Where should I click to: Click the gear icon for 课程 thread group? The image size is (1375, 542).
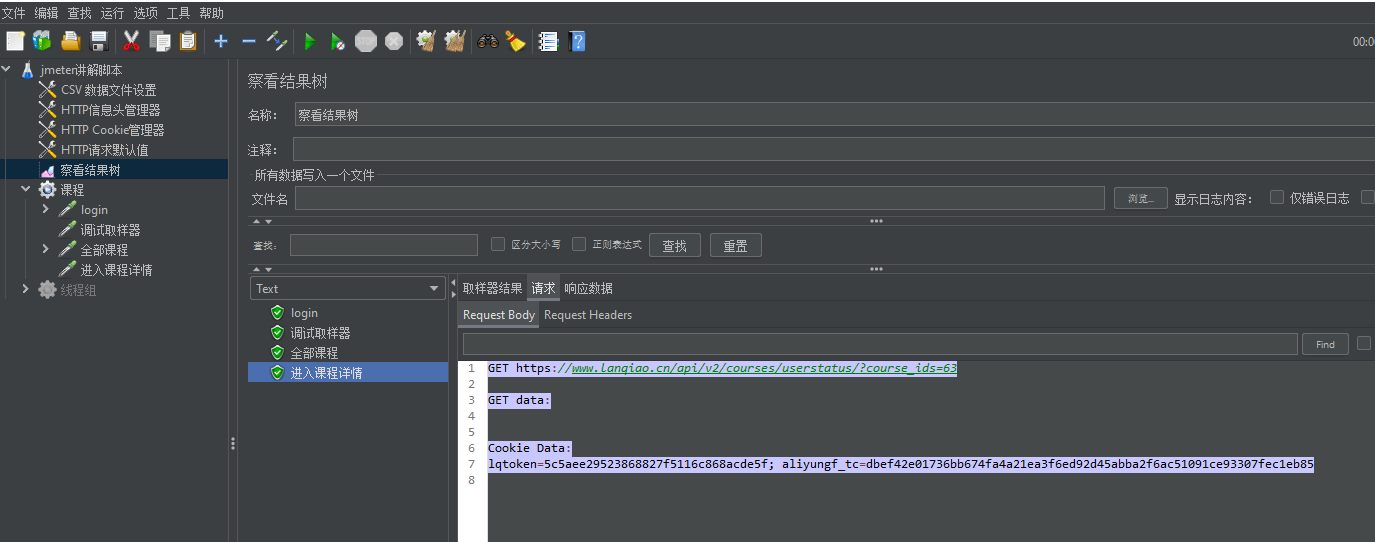47,190
